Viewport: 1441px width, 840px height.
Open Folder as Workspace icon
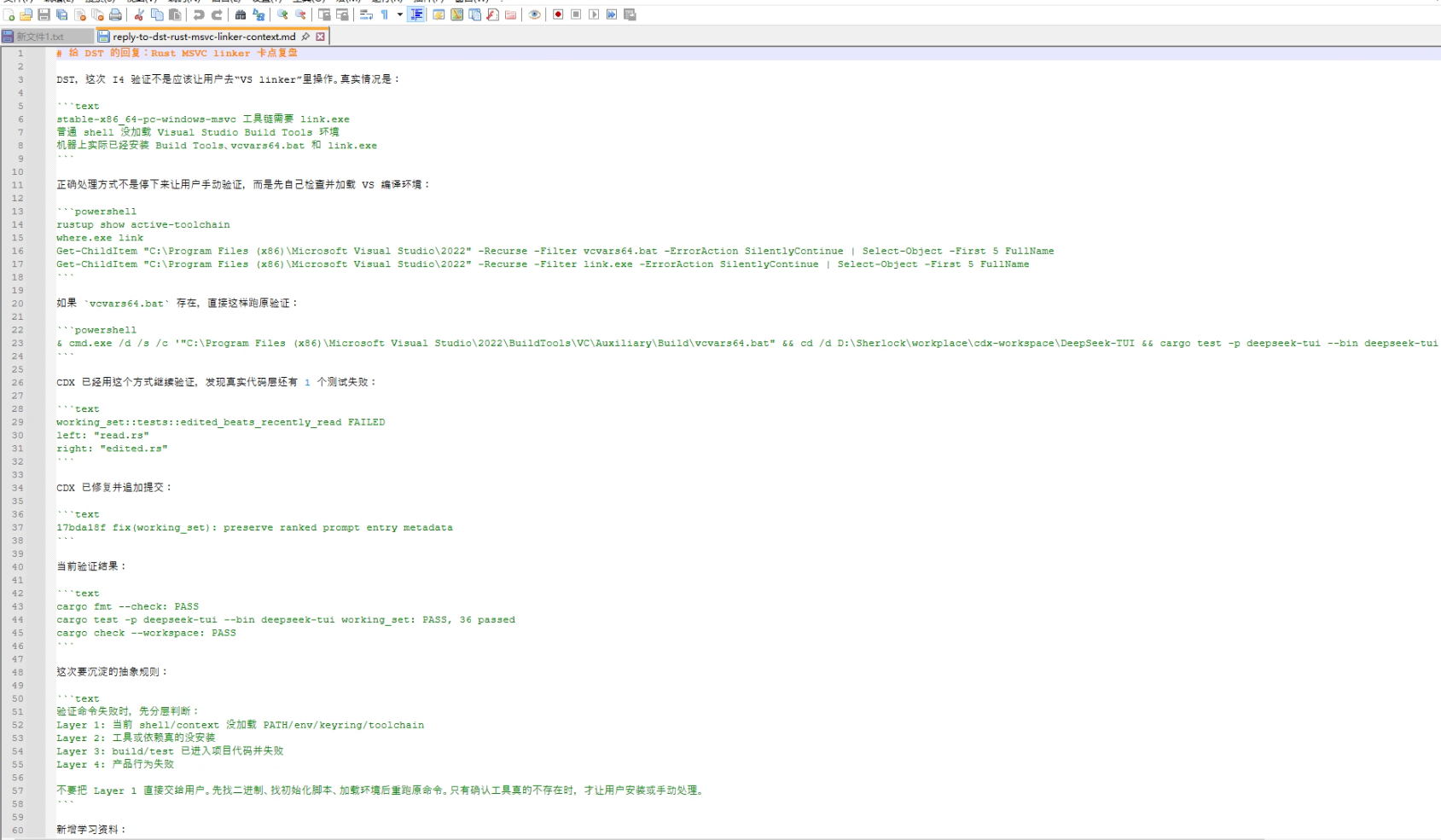coord(511,14)
